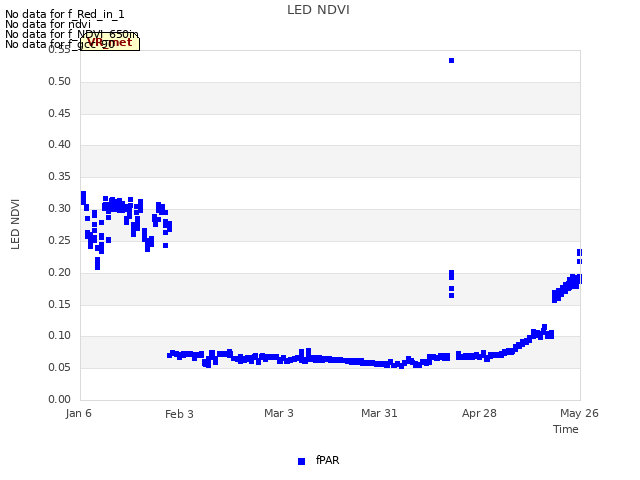The image size is (640, 480).
Task: Select the 'No data for f_NDVI_650in' message
Action: [x=72, y=34]
